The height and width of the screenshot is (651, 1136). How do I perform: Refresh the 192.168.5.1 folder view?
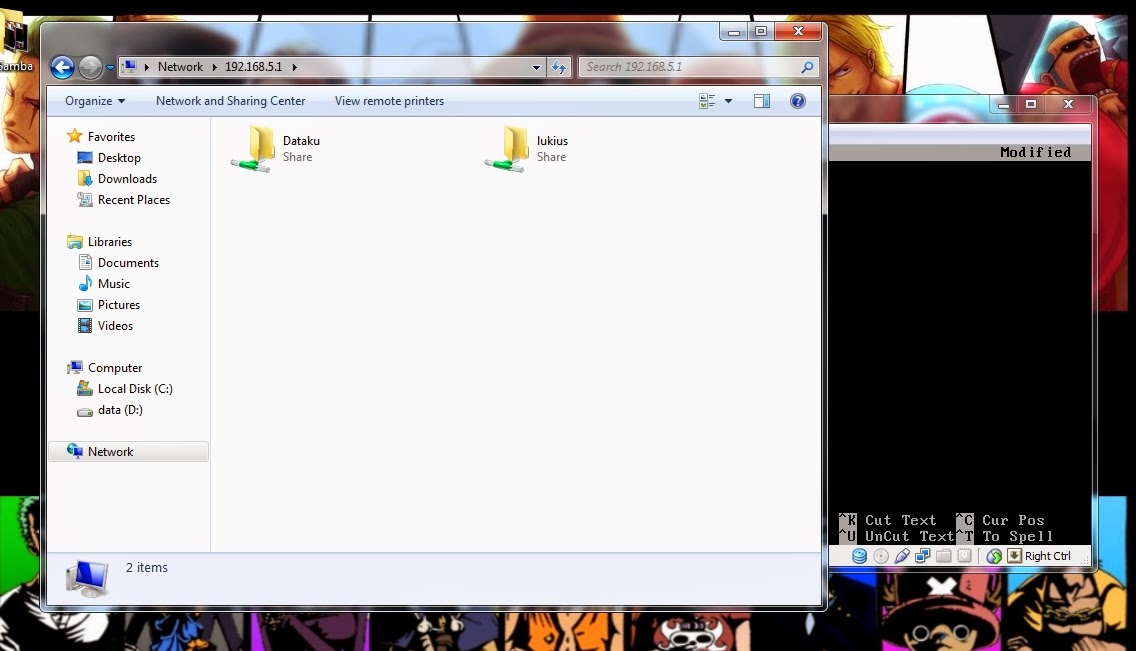(559, 67)
